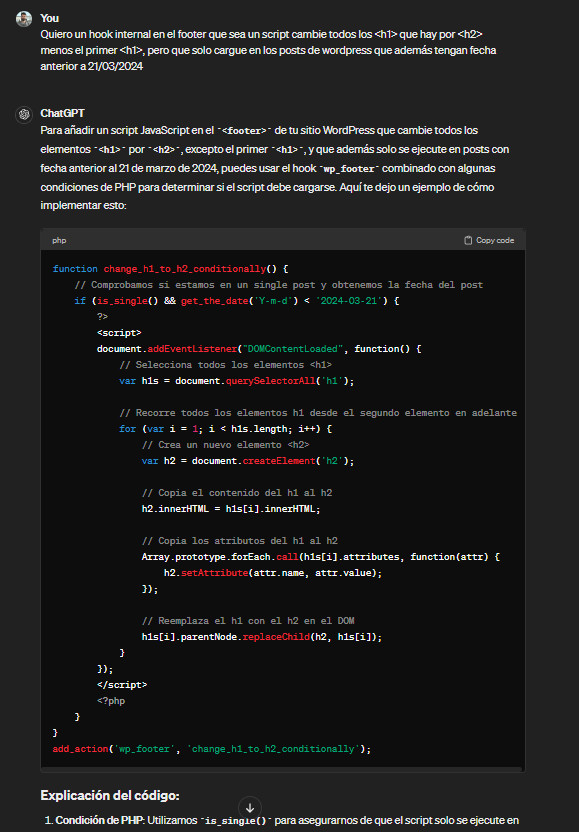
Task: Click the ChatGPT logo avatar
Action: [x=24, y=114]
